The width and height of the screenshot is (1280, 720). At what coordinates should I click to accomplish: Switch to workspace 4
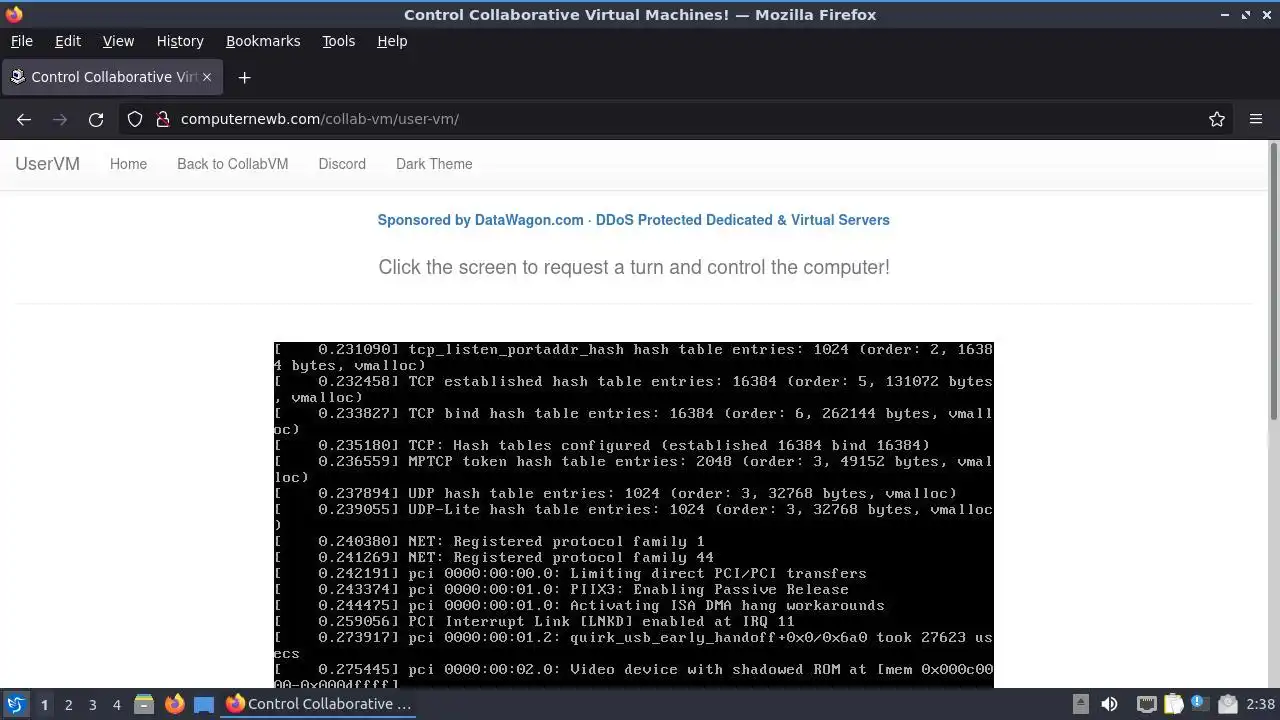[116, 704]
